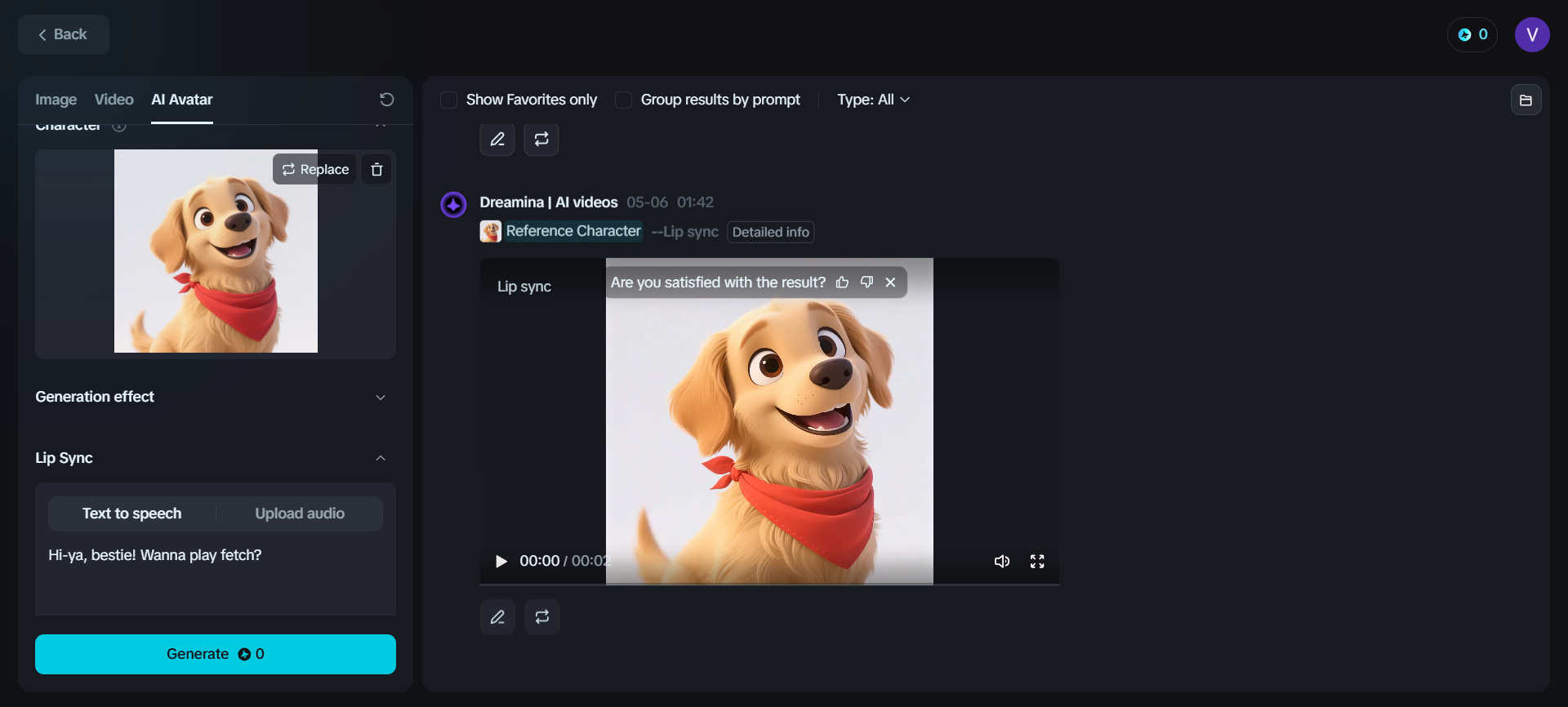The height and width of the screenshot is (707, 1568).
Task: Delete the character image with trash icon
Action: [376, 169]
